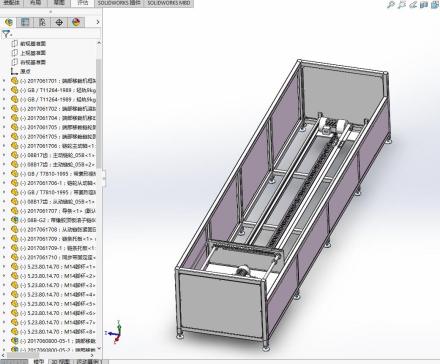Viewport: 440px width, 364px height.
Task: Select the 上视基准面 plane in the tree
Action: pyautogui.click(x=33, y=53)
